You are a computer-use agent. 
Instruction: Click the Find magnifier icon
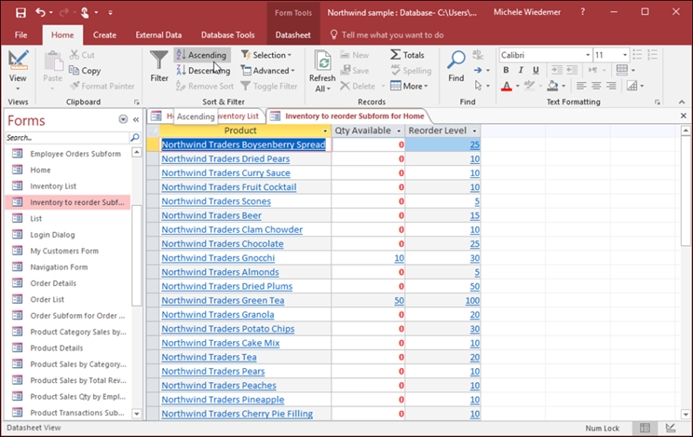[456, 60]
